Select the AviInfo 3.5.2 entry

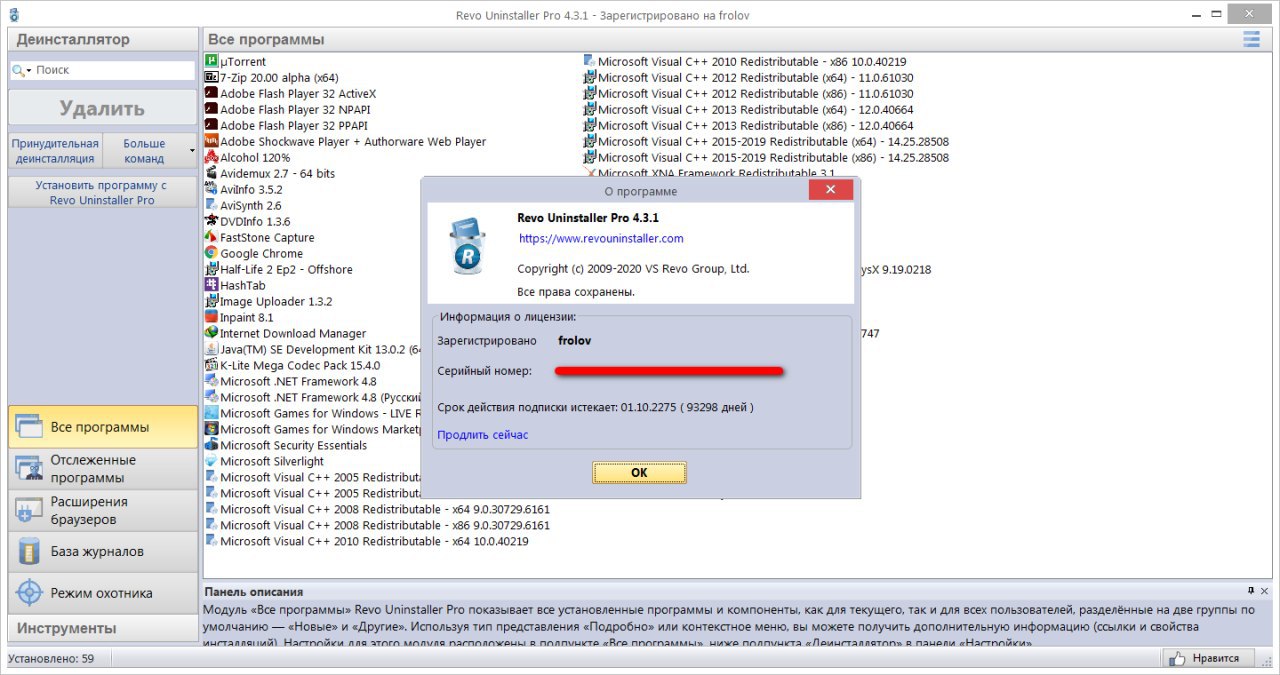click(x=244, y=189)
